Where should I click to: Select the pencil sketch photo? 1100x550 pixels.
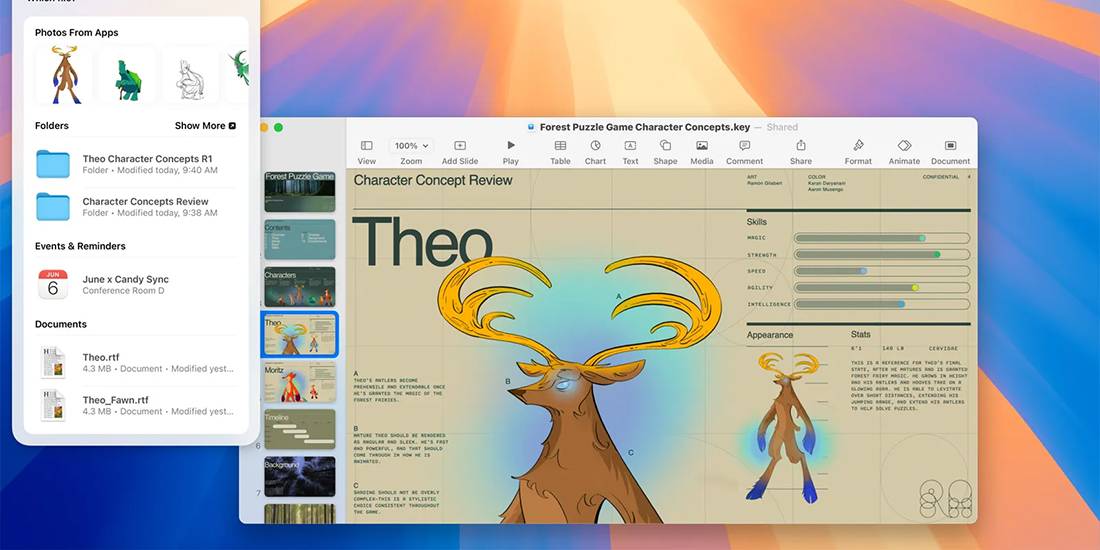[x=191, y=75]
